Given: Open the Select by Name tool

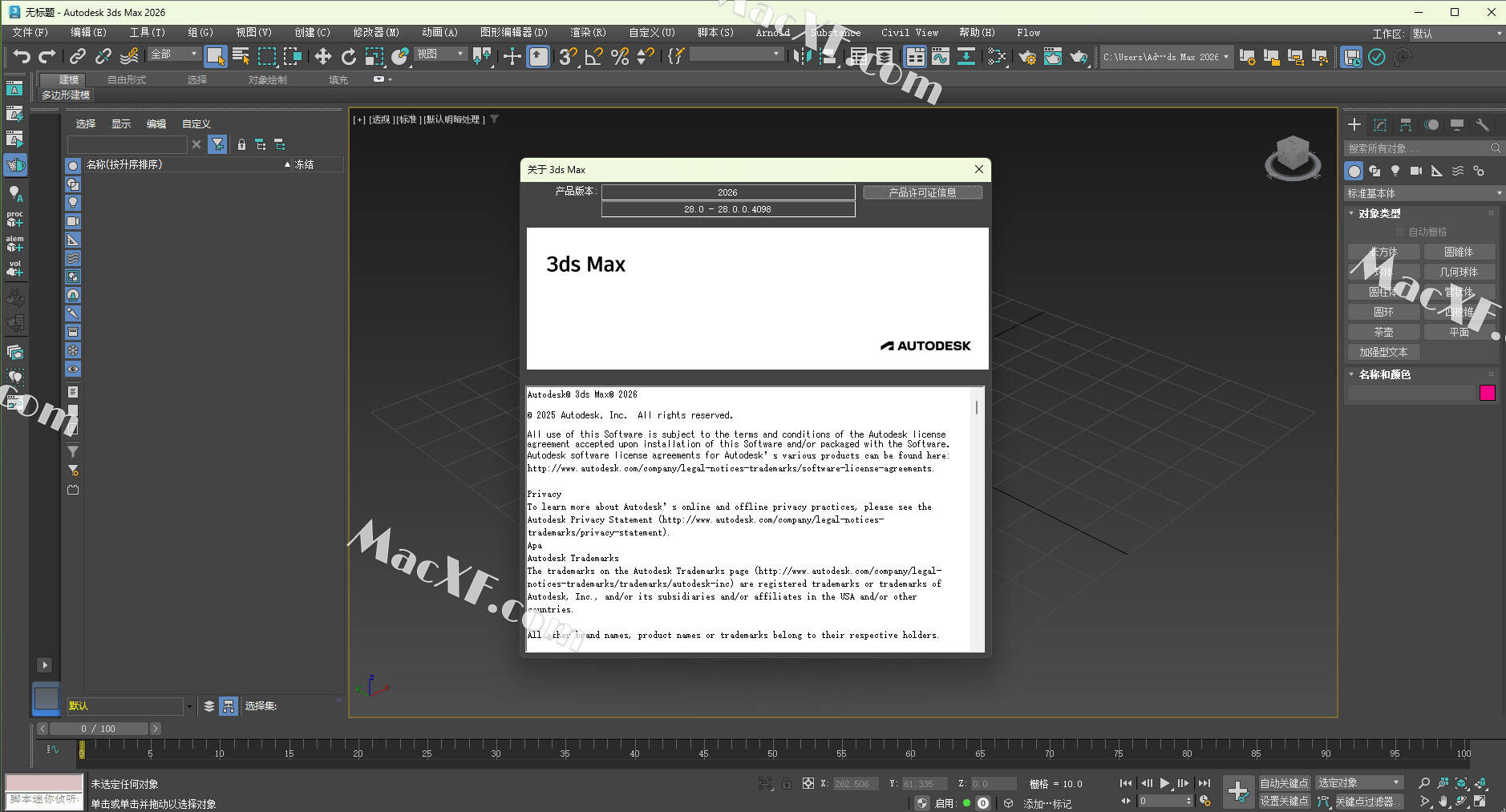Looking at the screenshot, I should (x=241, y=56).
